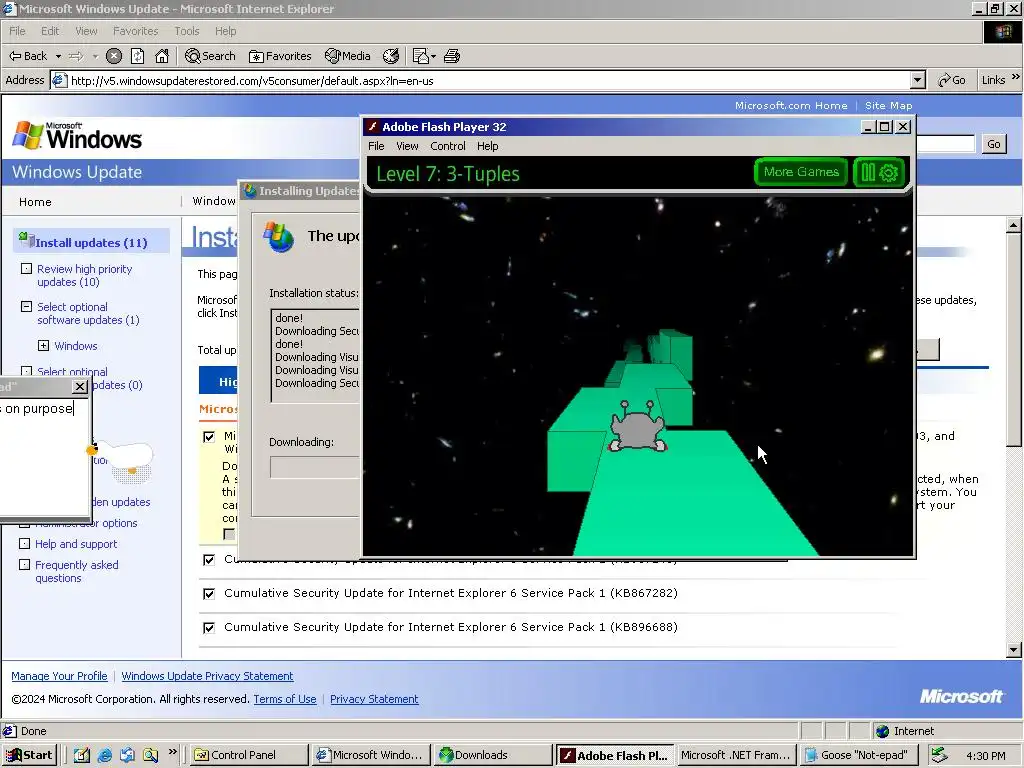The image size is (1024, 768).
Task: Collapse Select optional software updates (1)
Action: tap(26, 306)
